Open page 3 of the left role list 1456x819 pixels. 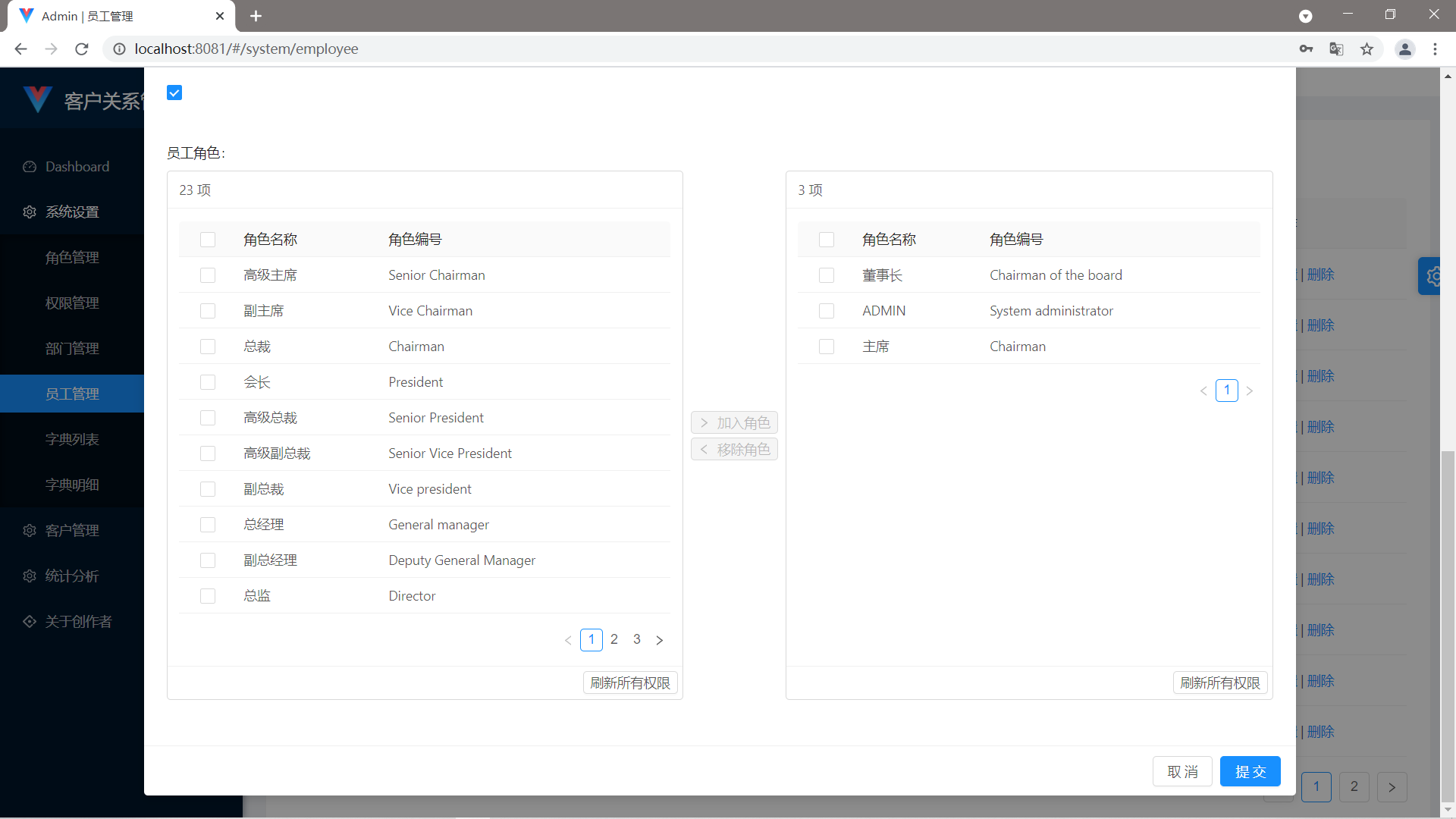pos(637,639)
